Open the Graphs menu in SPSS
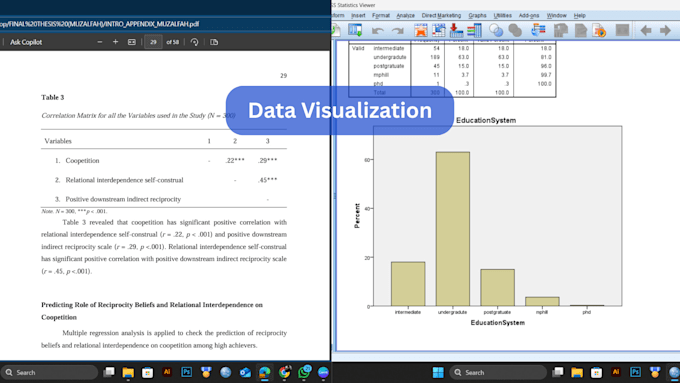The image size is (680, 383). tap(477, 16)
